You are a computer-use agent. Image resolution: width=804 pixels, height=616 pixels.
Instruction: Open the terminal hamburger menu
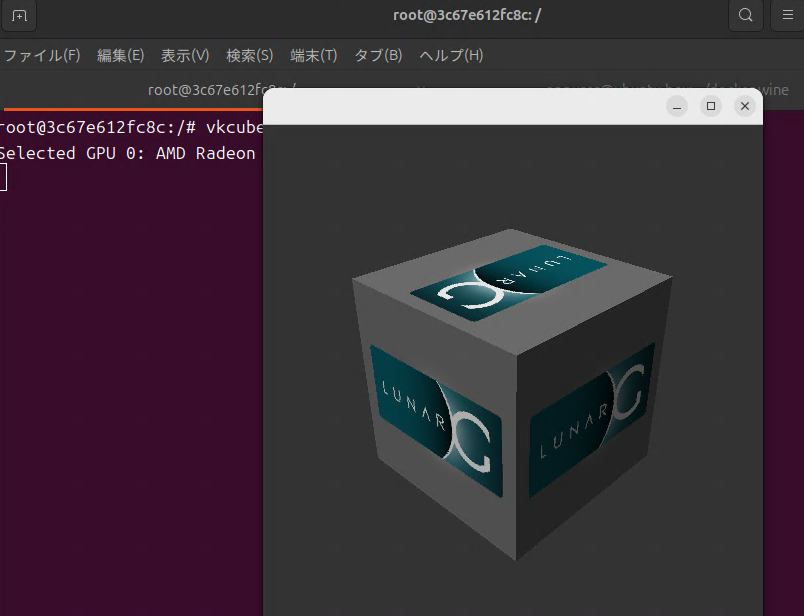click(786, 16)
